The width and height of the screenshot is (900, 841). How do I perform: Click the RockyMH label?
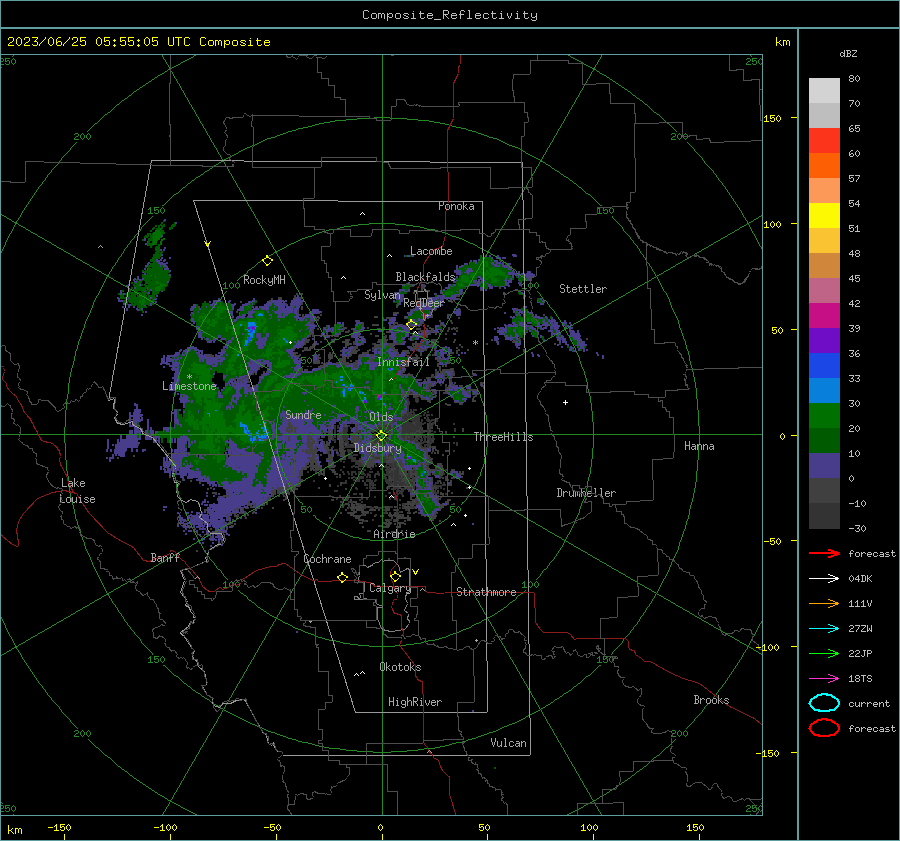[x=264, y=280]
